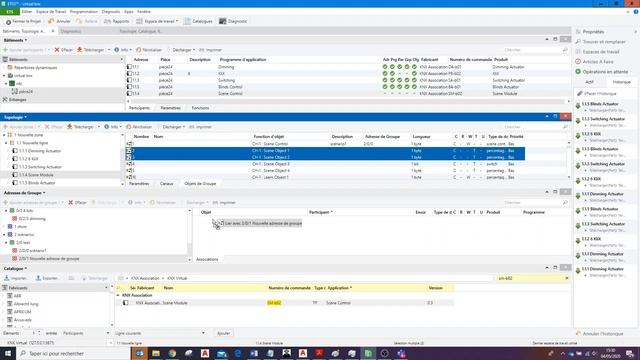Open the Espace de travail toolbar dropdown
Screen dimensions: 640x360
[x=157, y=21]
